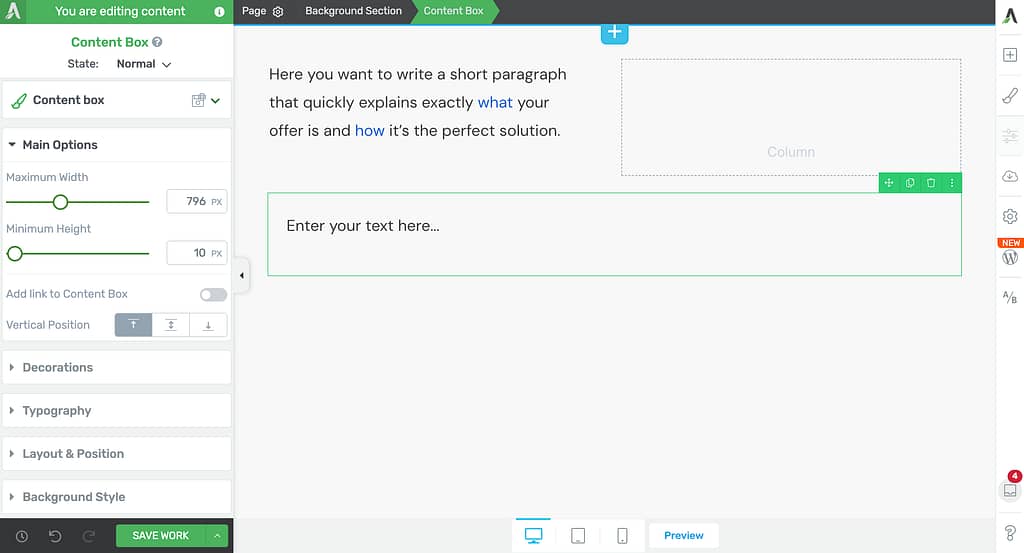
Task: Click the move handle icon on the content box
Action: tap(889, 183)
